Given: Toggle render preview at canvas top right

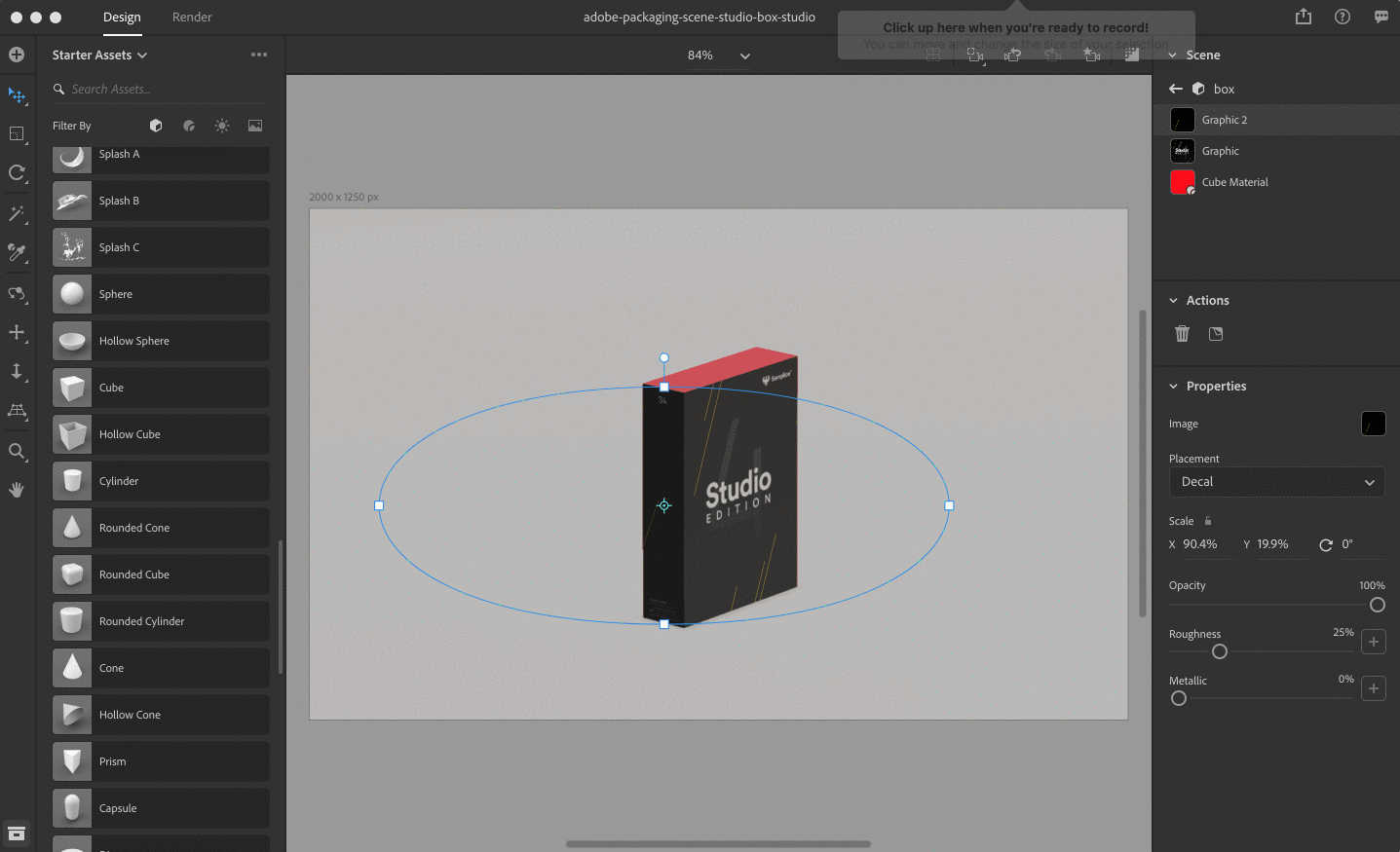Looking at the screenshot, I should tap(1132, 56).
